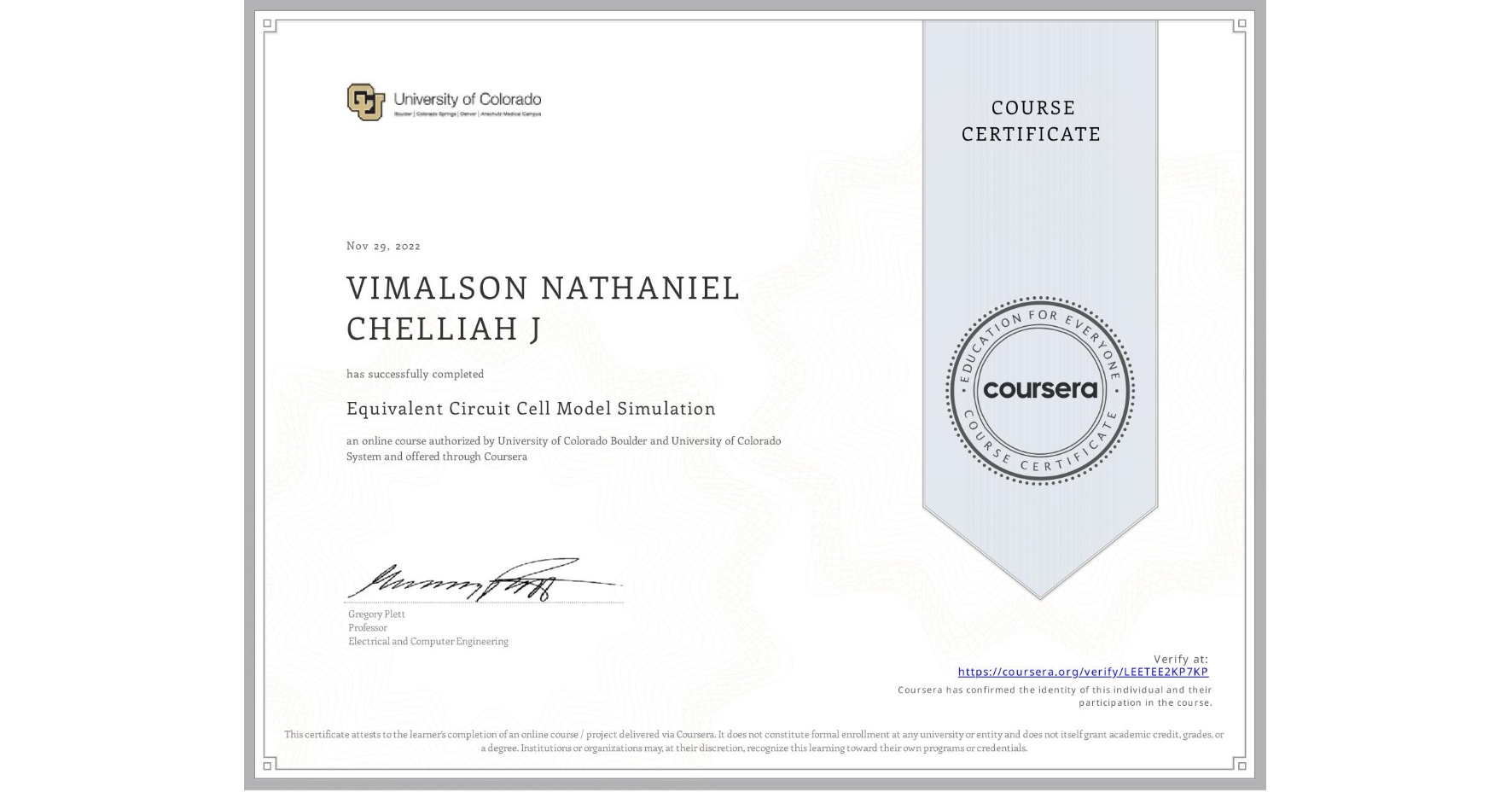1512x792 pixels.
Task: Click Gregory Plett's signature image
Action: pyautogui.click(x=484, y=580)
